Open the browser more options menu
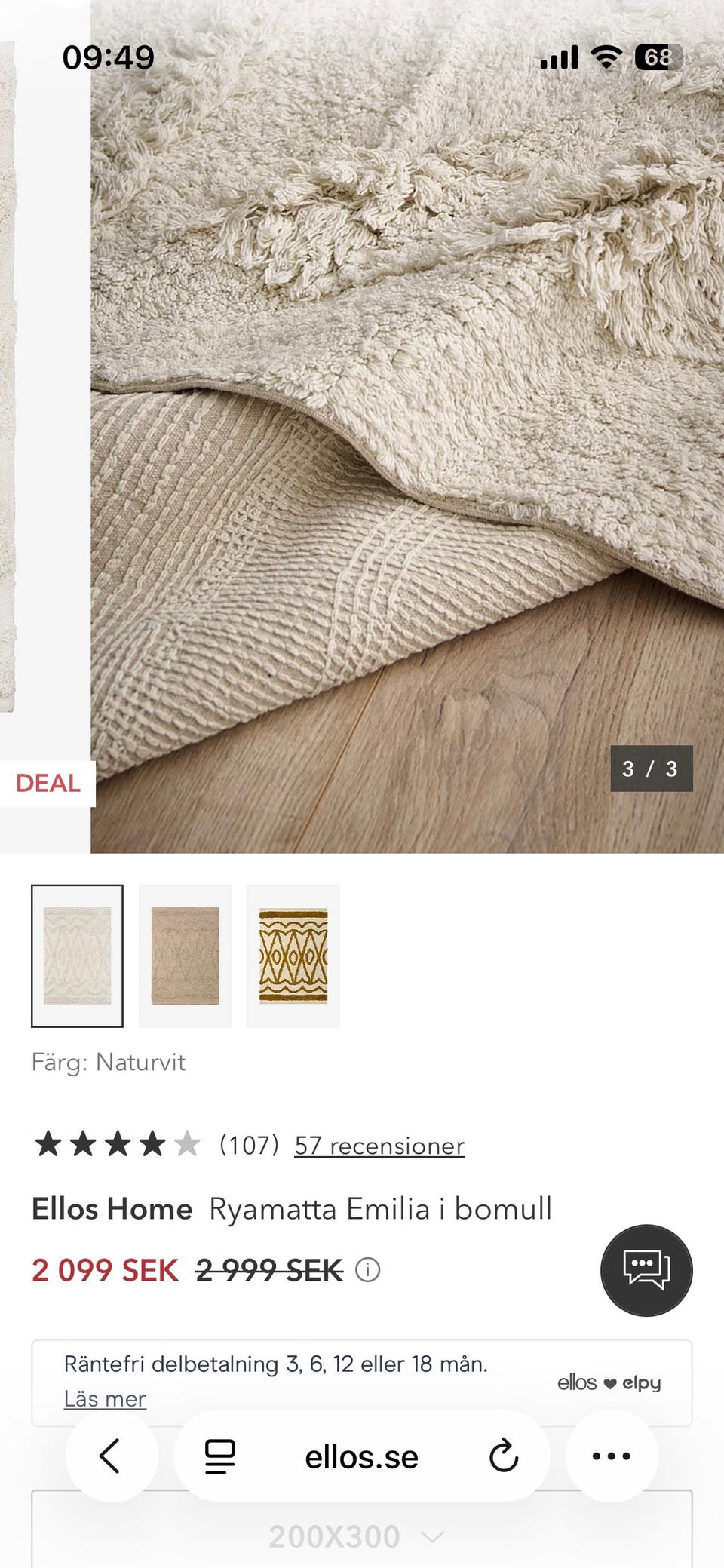 [612, 1456]
